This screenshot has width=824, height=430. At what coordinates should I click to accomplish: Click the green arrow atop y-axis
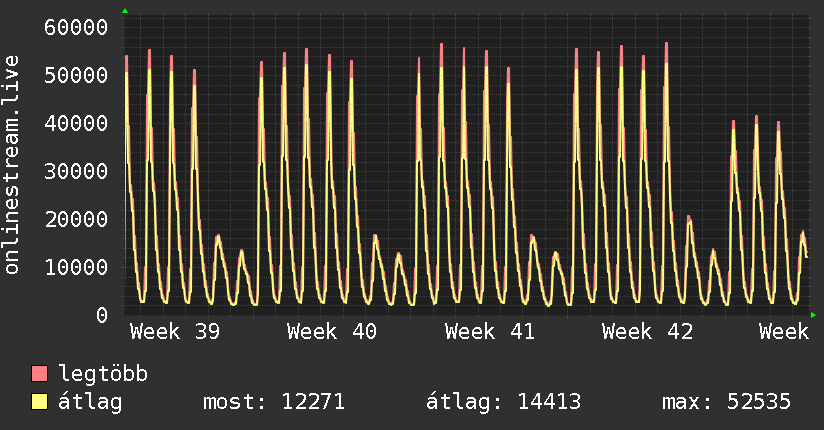pos(125,11)
